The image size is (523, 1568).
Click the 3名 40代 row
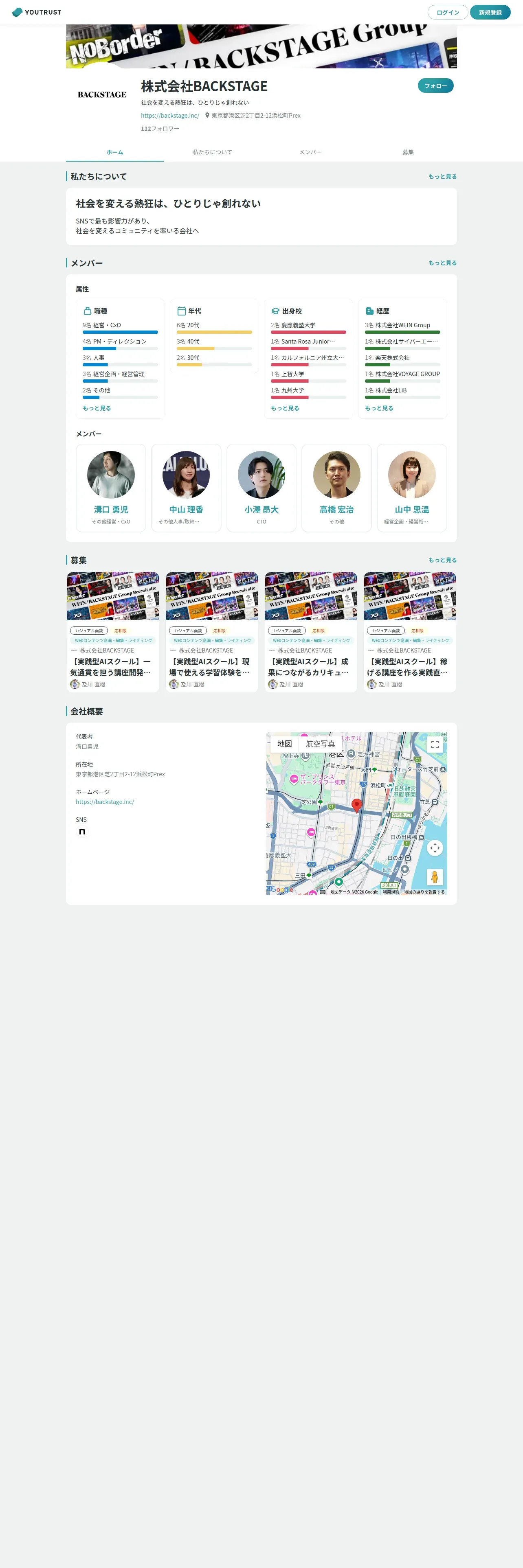point(214,344)
